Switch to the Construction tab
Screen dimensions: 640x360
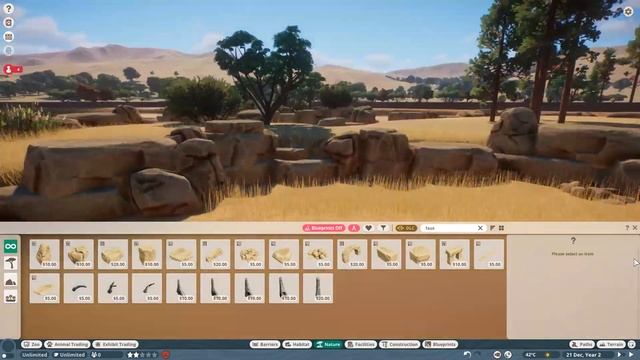click(x=400, y=344)
